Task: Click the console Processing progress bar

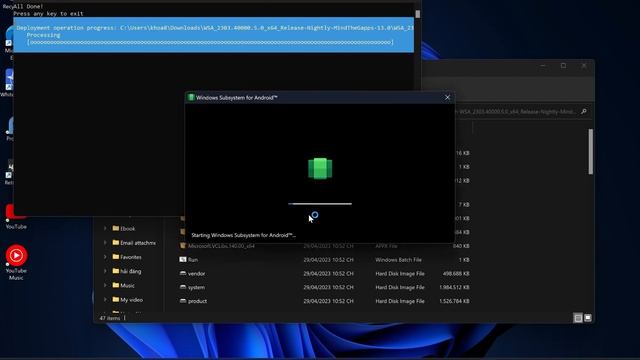Action: pos(210,42)
